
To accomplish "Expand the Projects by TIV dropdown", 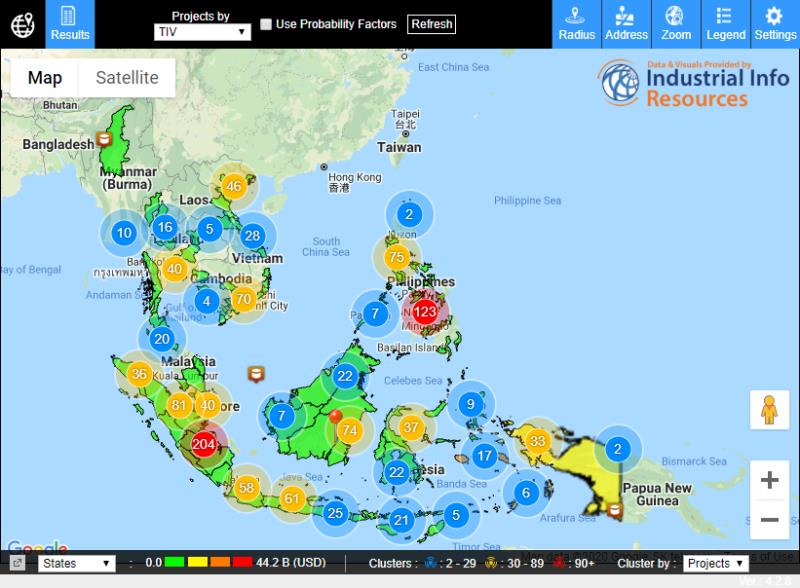I will 202,32.
